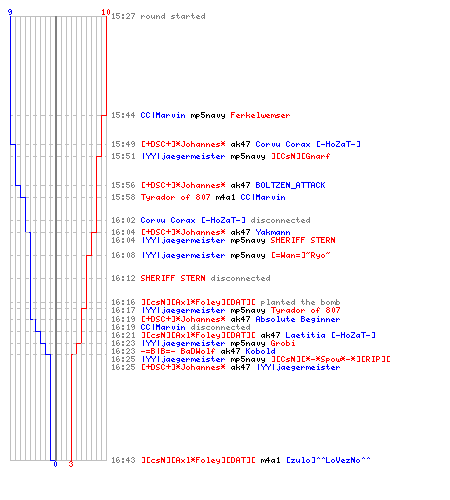Select Tyrador of 807 at 15:58

pyautogui.click(x=175, y=197)
